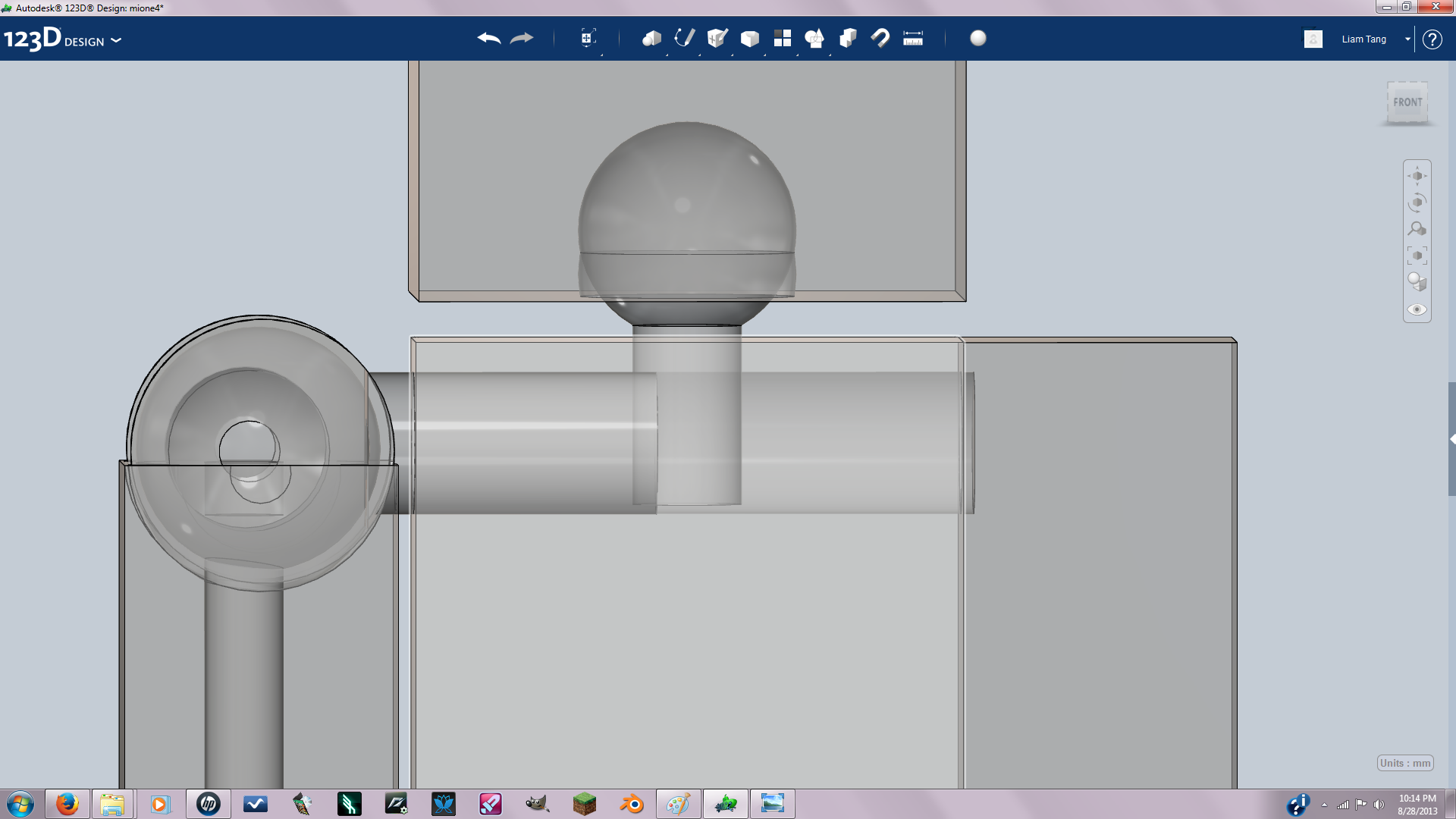
Task: Activate the Snap magnet tool
Action: coord(880,38)
